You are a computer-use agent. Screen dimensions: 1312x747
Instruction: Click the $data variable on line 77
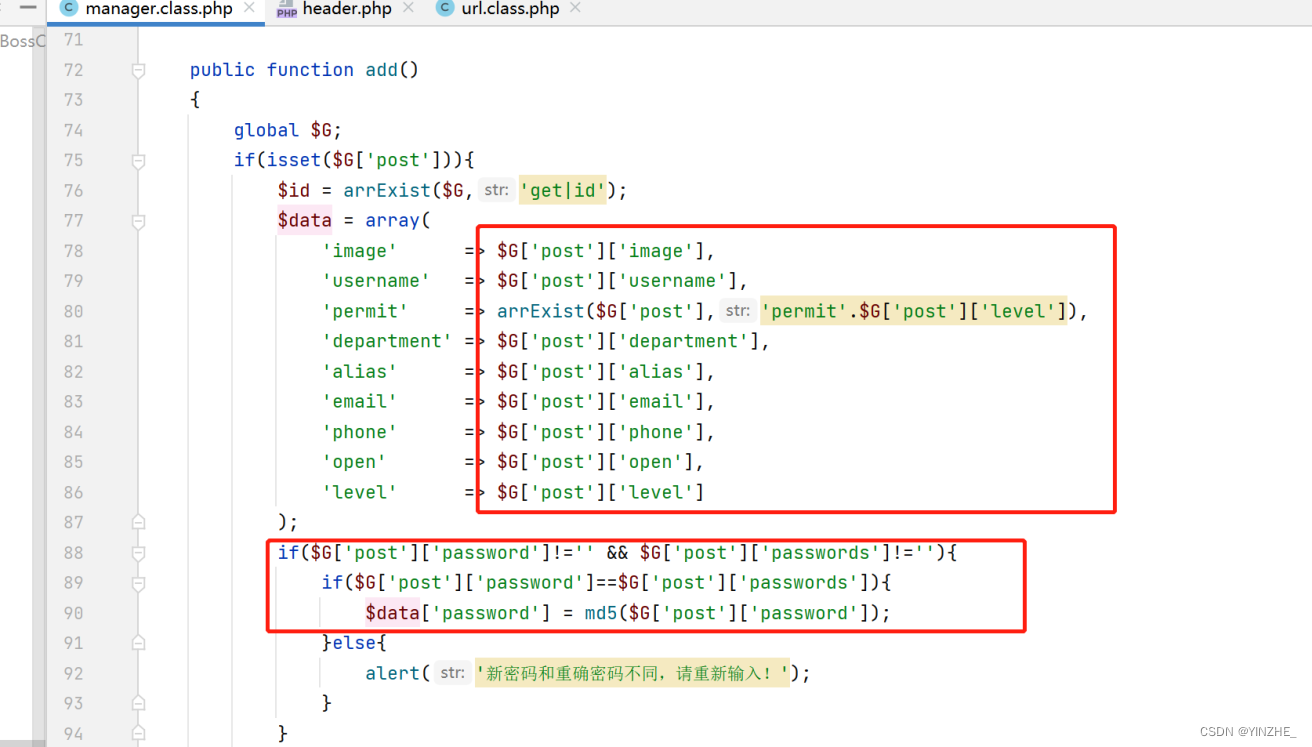[x=305, y=220]
